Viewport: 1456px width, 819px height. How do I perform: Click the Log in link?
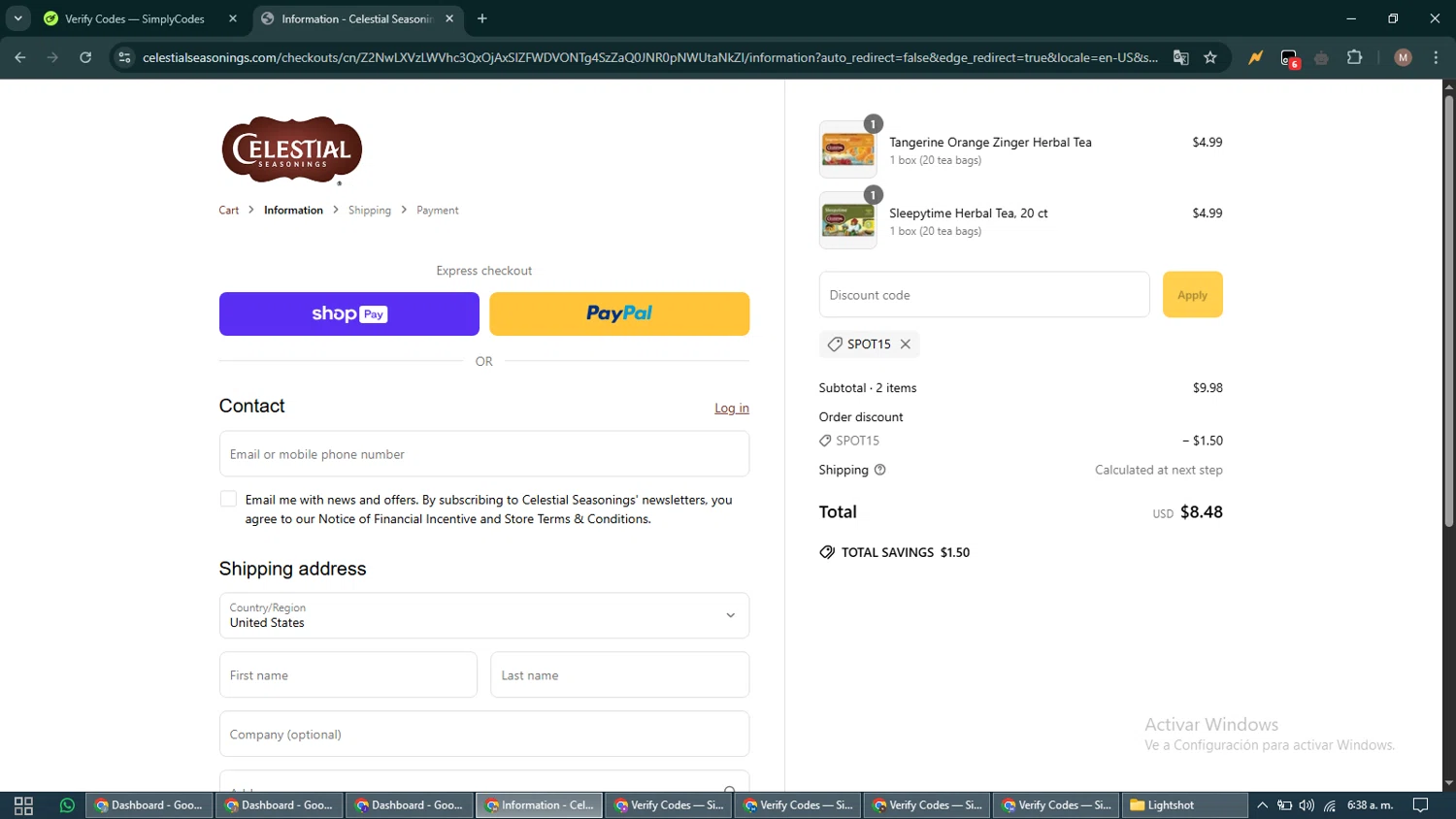[732, 408]
